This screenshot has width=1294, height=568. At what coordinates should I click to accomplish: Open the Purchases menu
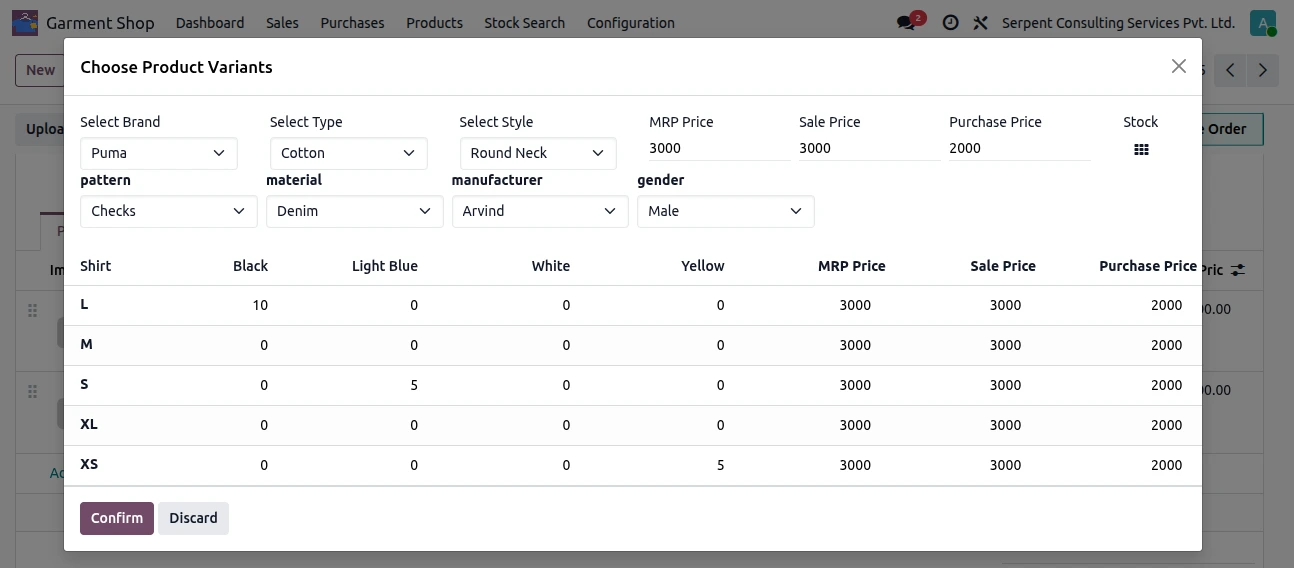click(352, 23)
